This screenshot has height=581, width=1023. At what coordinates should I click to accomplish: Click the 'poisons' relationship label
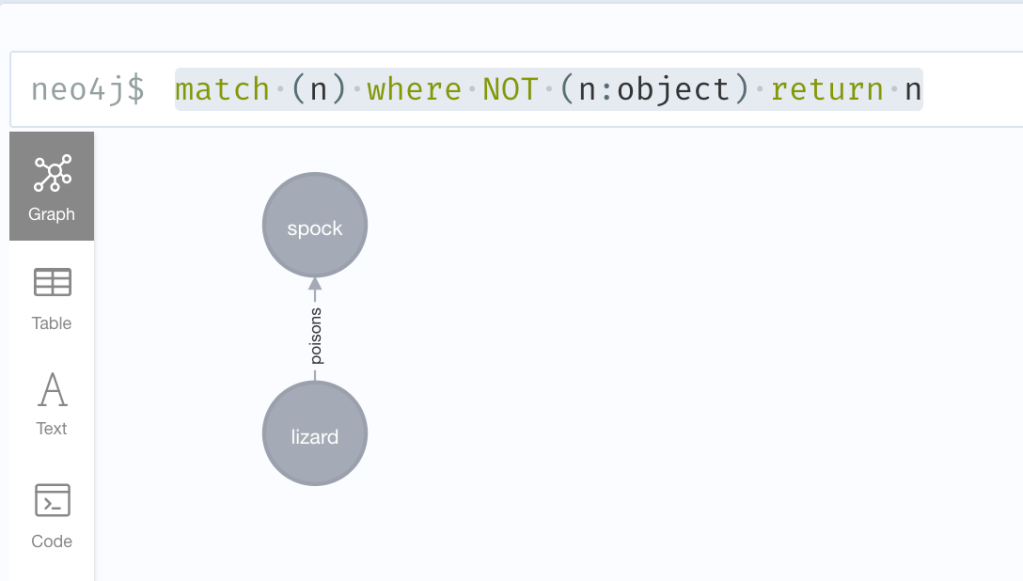(316, 337)
